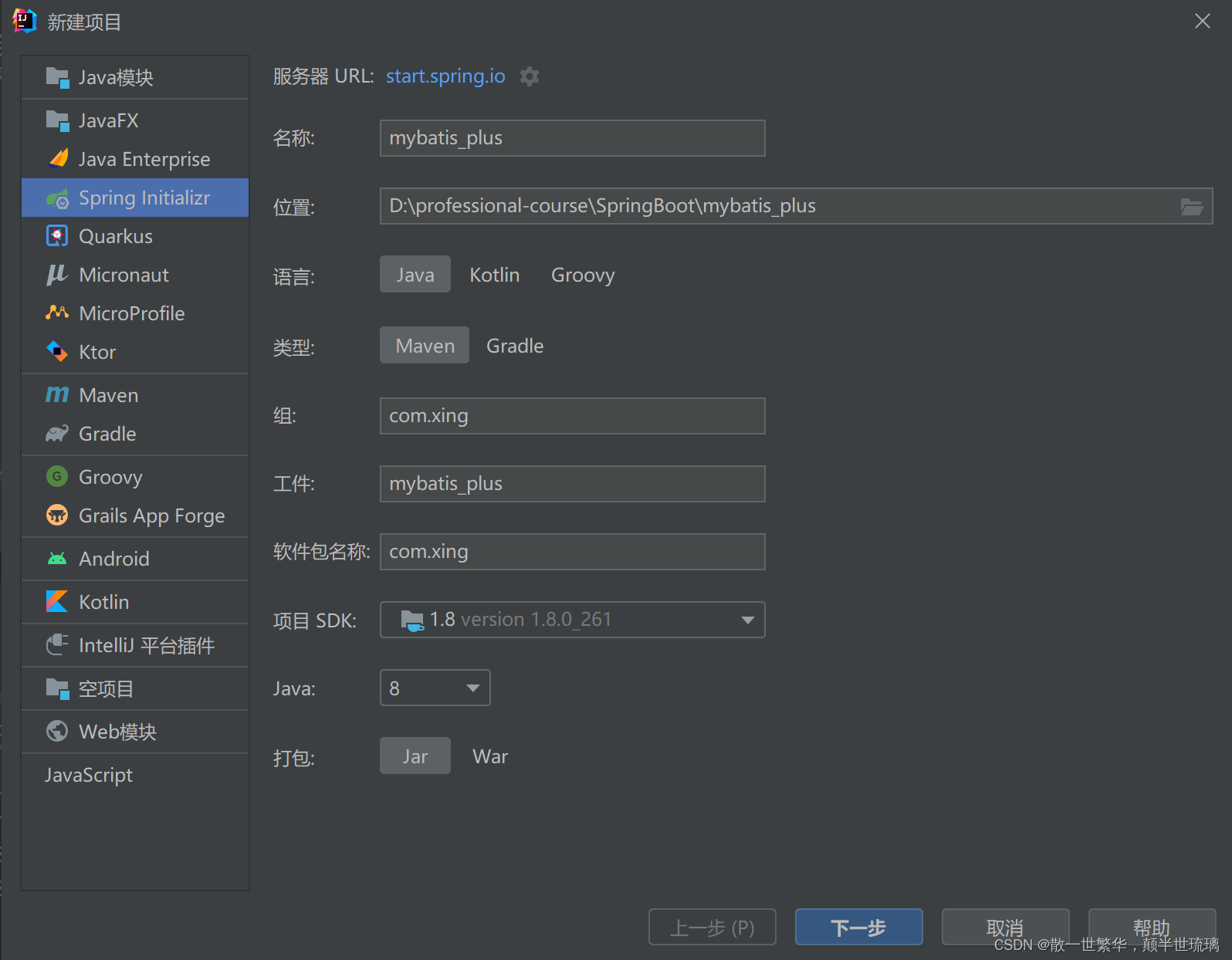Select Grails App Forge in sidebar
The height and width of the screenshot is (960, 1232).
(135, 515)
